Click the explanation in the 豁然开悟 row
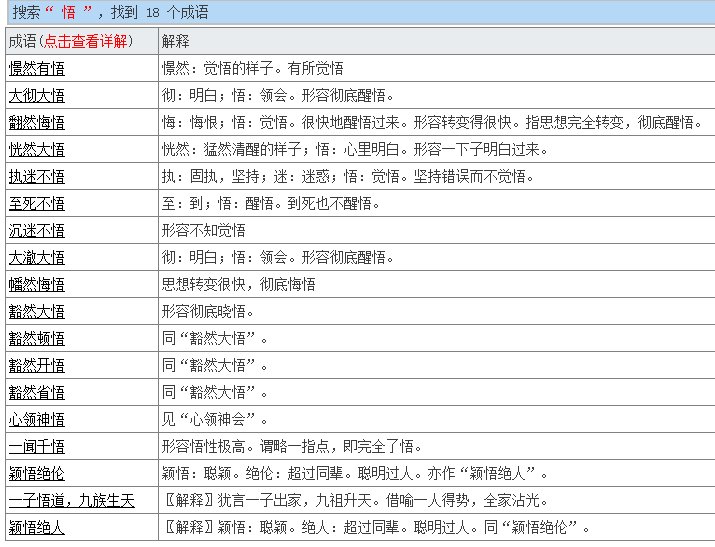 [x=215, y=365]
